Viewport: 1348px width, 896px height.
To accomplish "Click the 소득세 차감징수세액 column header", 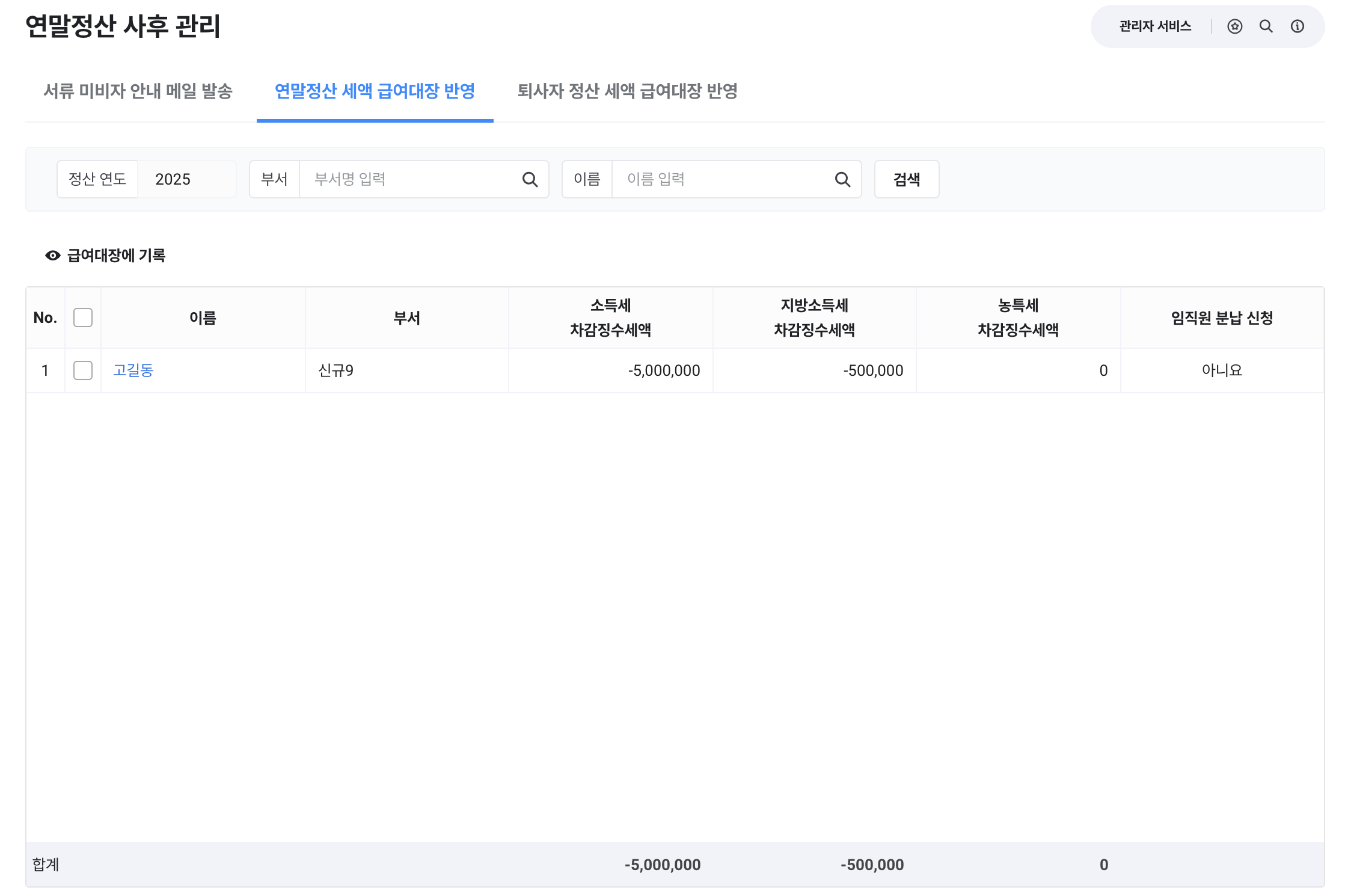I will pos(610,318).
